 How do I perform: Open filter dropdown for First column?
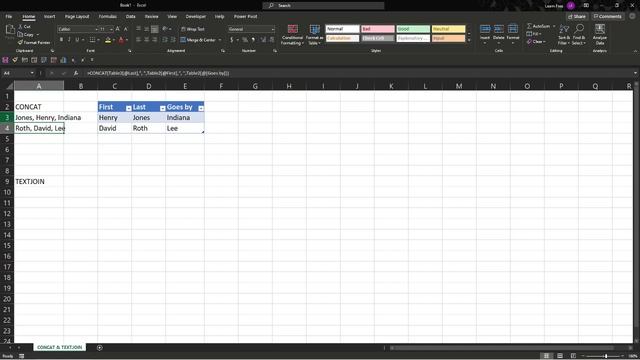pyautogui.click(x=129, y=108)
